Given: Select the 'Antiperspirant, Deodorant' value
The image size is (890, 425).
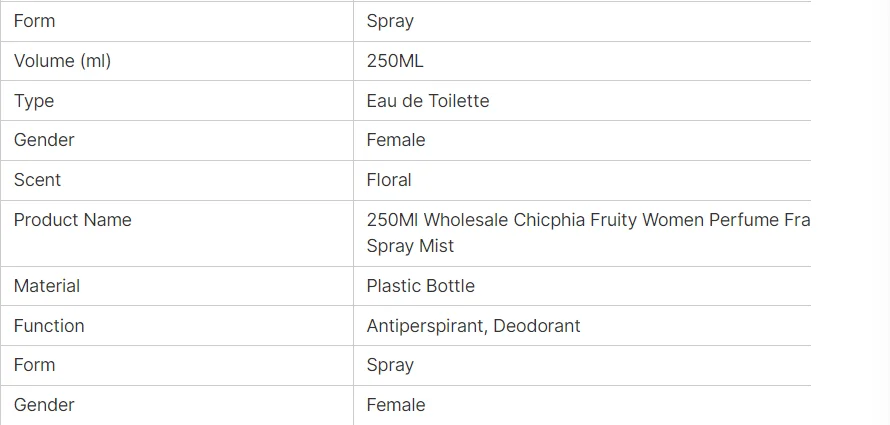Looking at the screenshot, I should [x=473, y=326].
